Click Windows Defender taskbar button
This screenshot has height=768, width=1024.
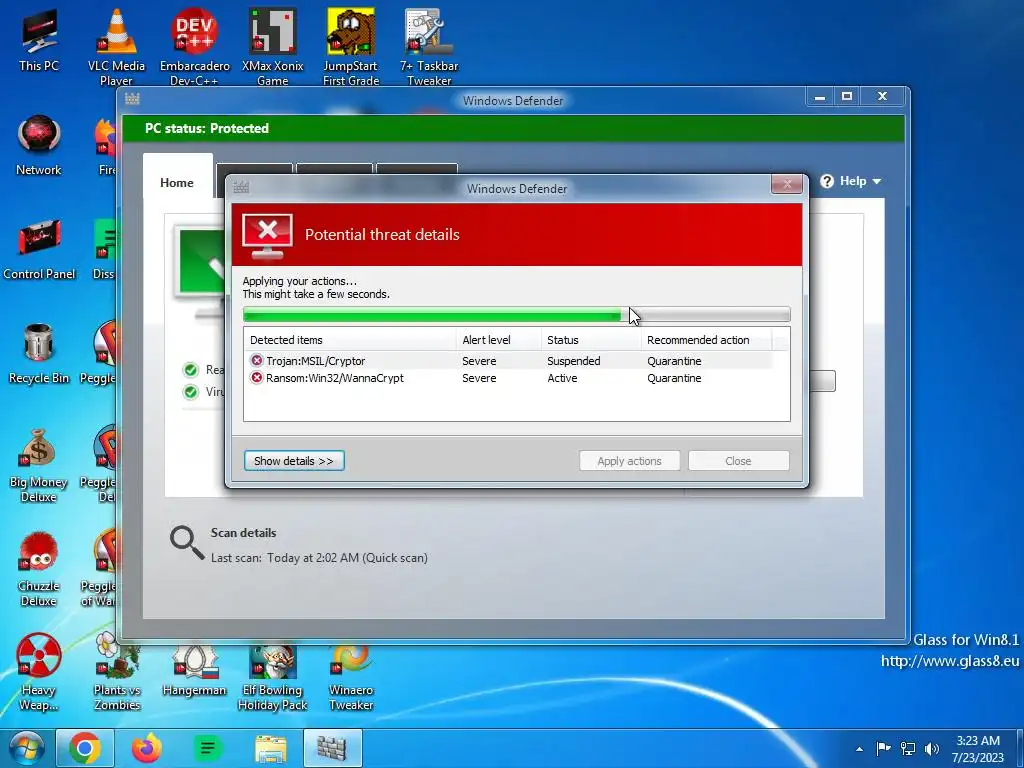[x=332, y=748]
